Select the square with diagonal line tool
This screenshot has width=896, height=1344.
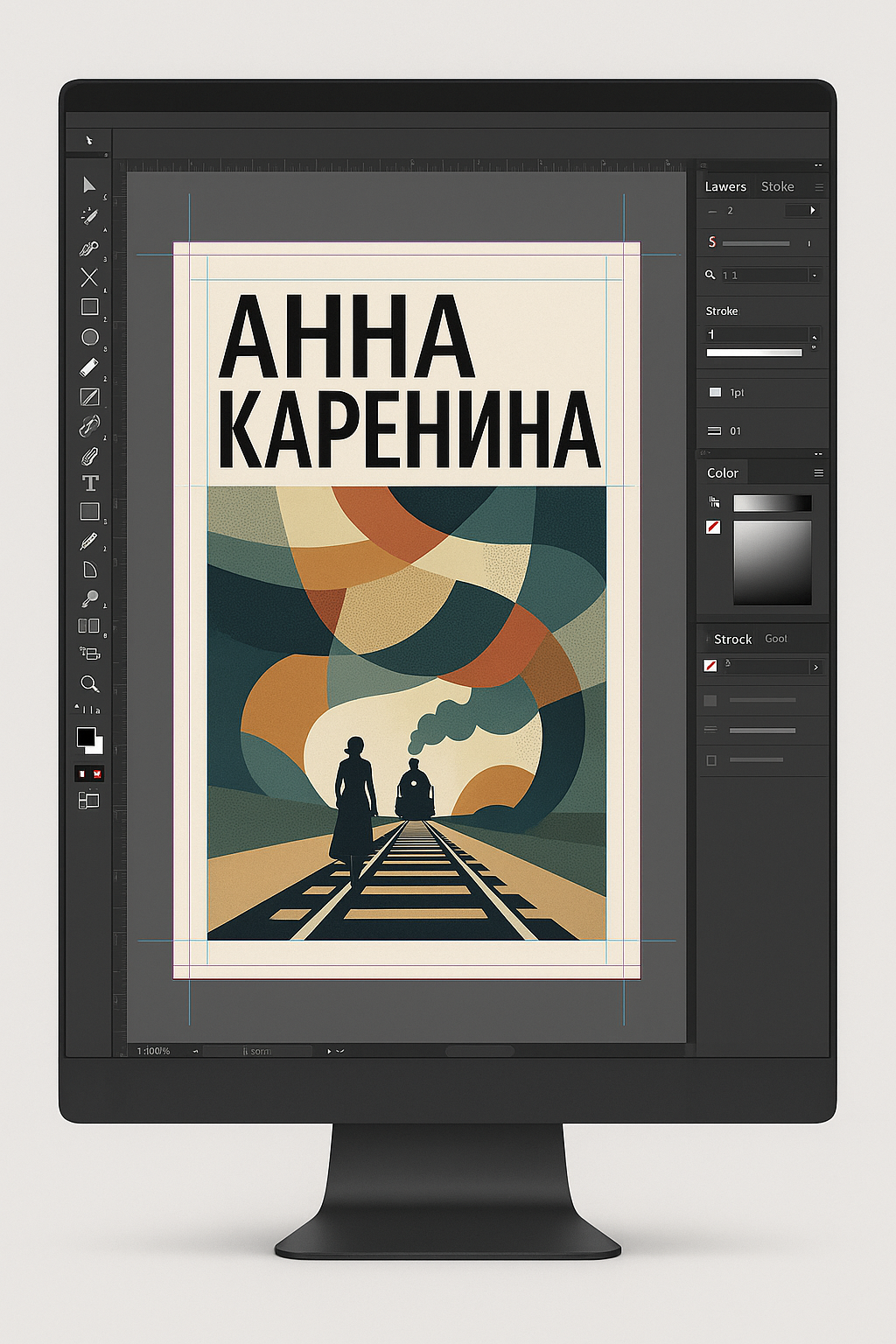tap(89, 396)
